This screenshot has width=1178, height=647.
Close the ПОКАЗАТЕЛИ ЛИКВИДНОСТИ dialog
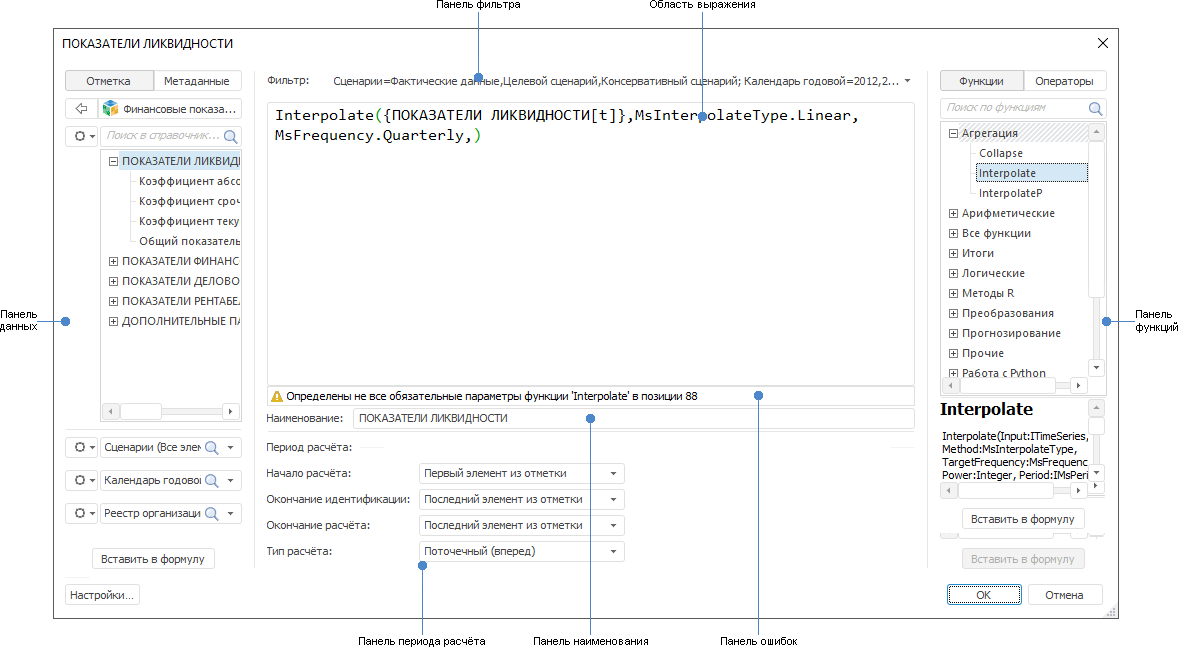pos(1102,44)
